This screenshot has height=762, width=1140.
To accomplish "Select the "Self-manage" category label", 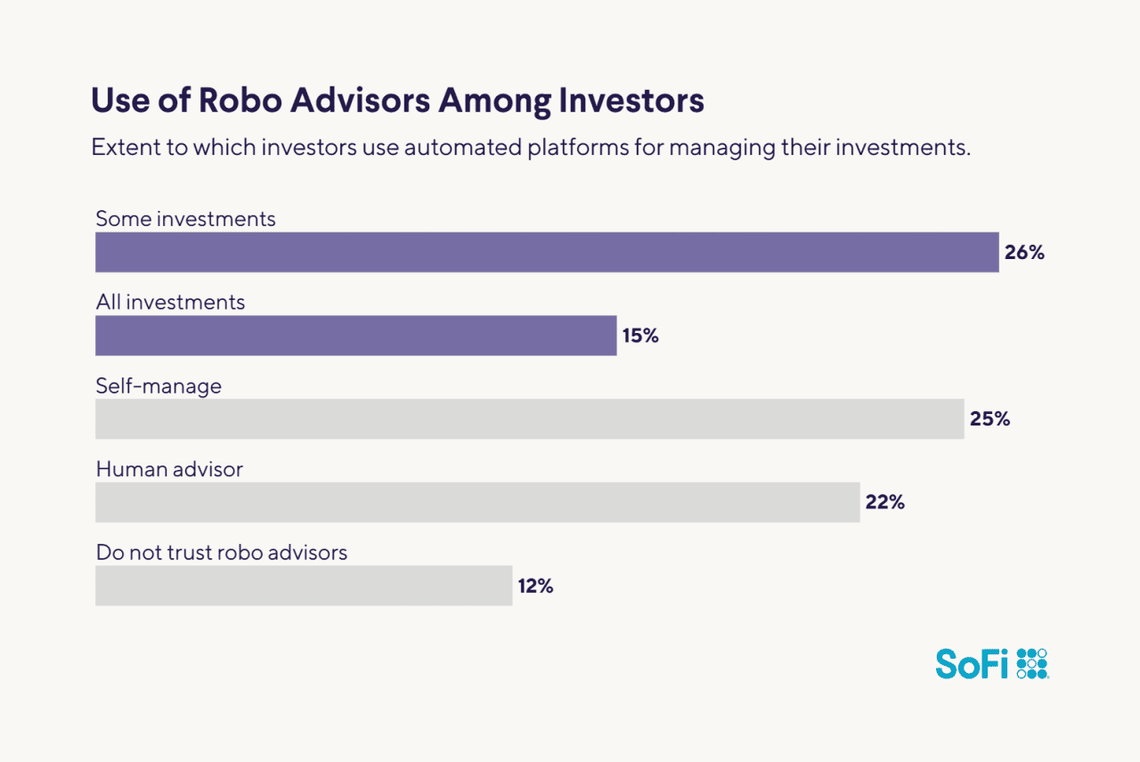I will 158,385.
